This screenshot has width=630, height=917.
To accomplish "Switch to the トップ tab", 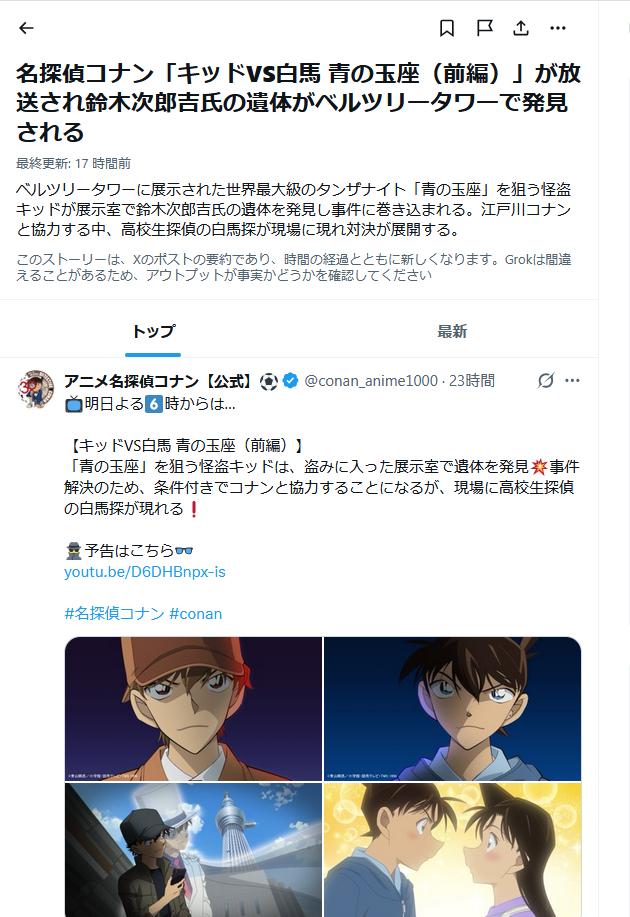I will [153, 331].
